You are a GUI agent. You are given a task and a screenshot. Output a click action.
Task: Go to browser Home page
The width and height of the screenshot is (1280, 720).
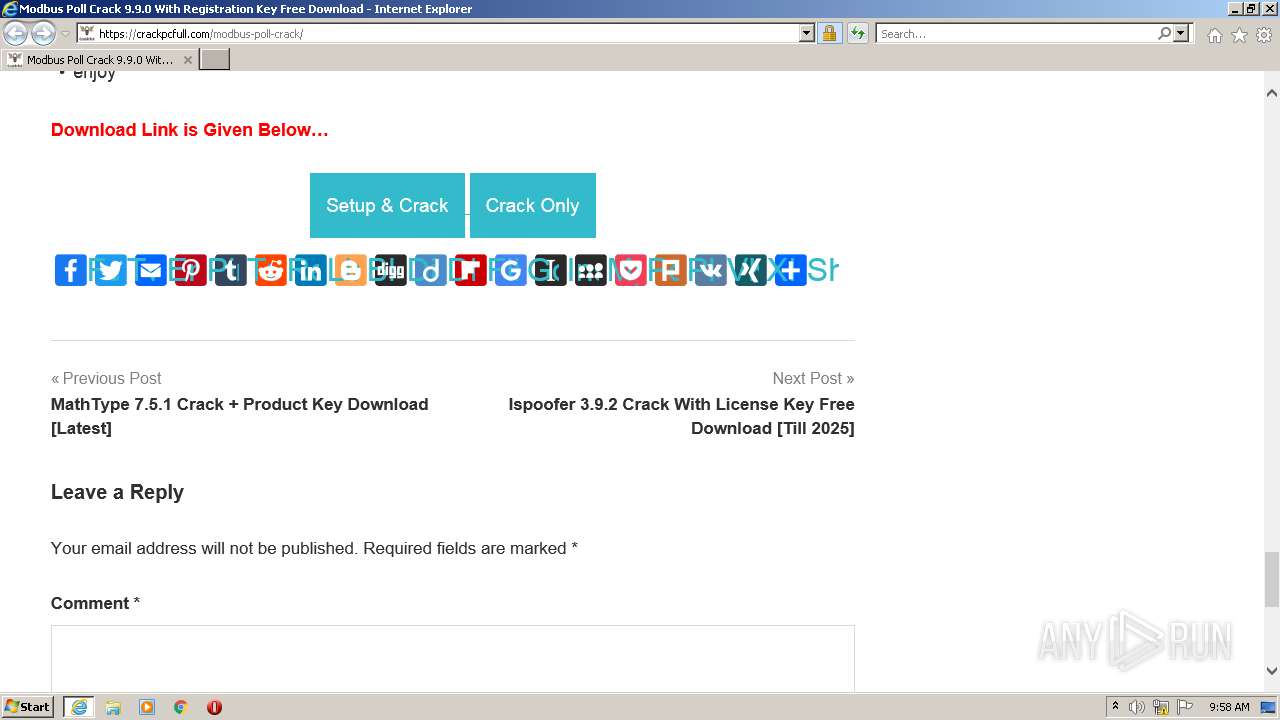click(1214, 35)
